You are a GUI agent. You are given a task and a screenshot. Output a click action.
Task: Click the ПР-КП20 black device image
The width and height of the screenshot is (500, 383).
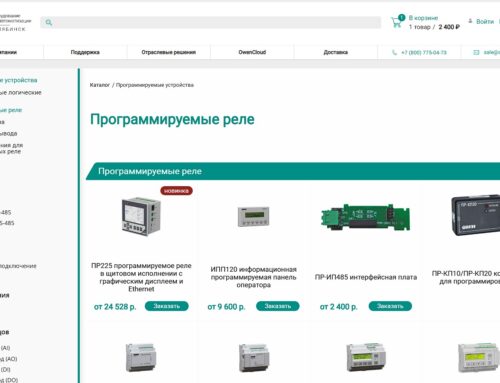475,215
